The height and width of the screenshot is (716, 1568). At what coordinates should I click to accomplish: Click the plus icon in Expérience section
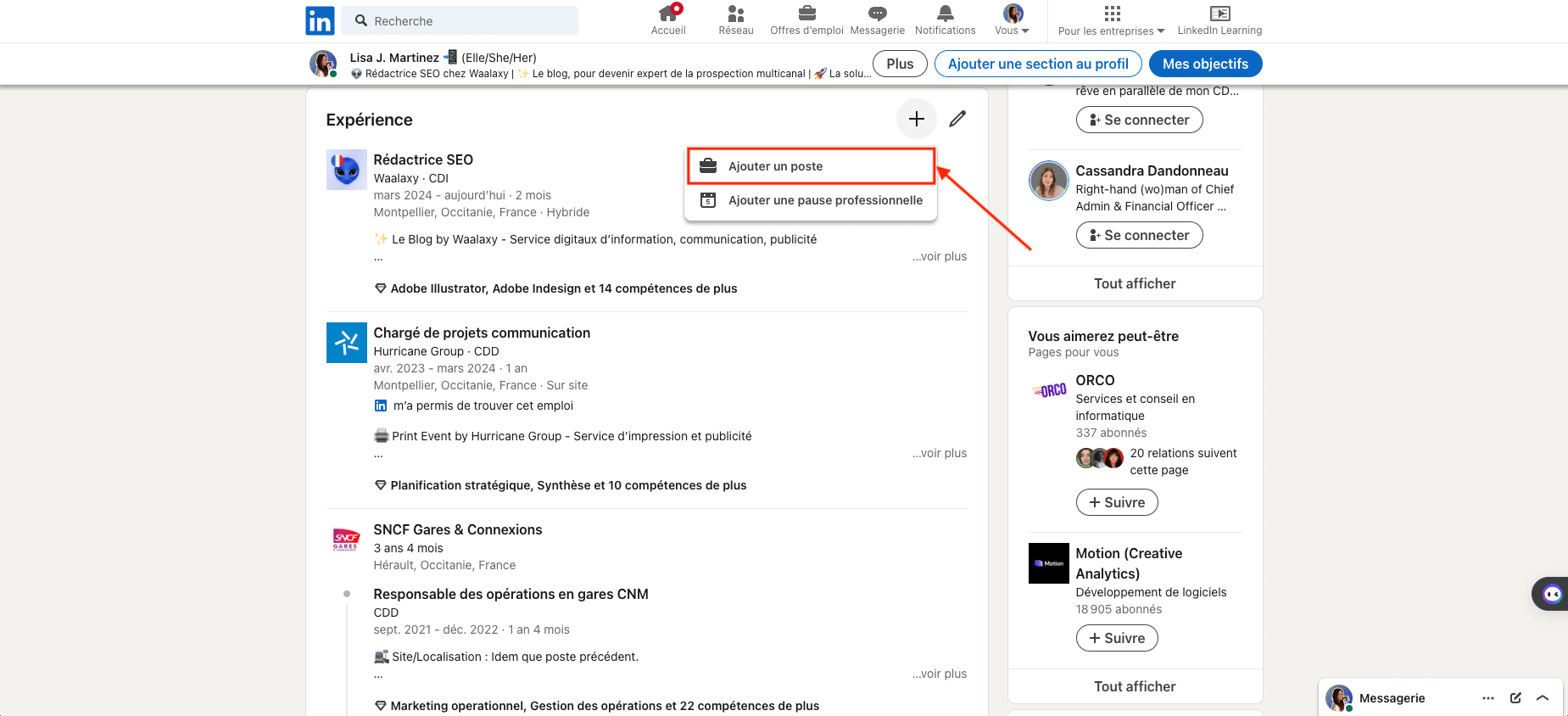(x=917, y=119)
